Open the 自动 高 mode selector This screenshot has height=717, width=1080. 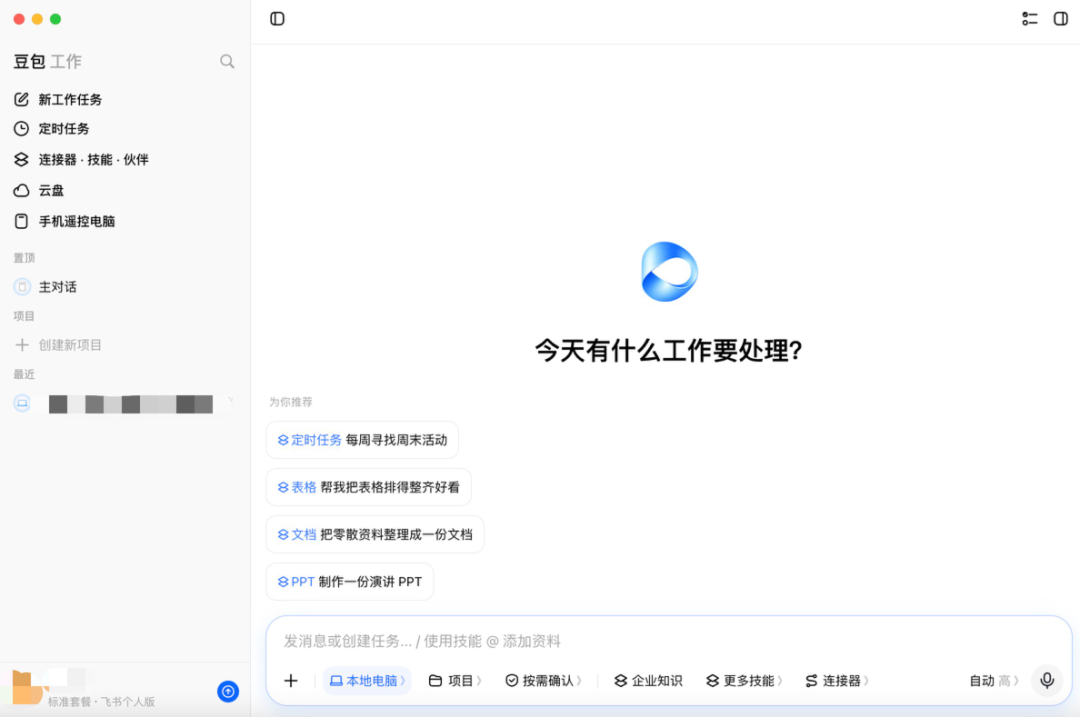tap(993, 680)
